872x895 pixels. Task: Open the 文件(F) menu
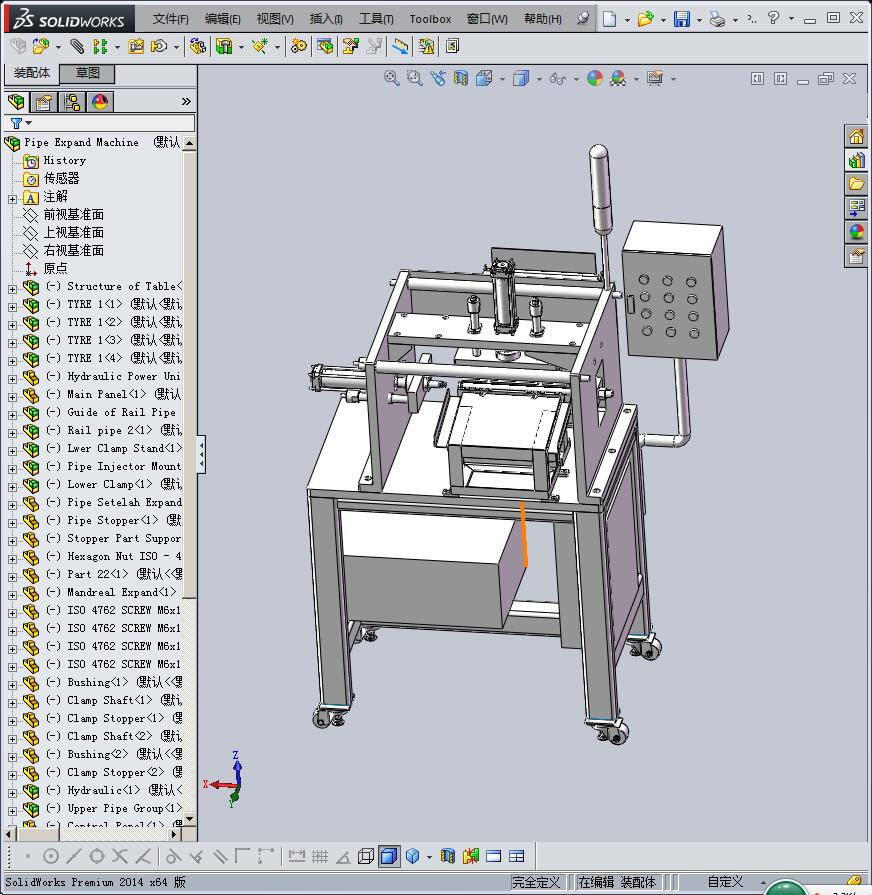170,19
